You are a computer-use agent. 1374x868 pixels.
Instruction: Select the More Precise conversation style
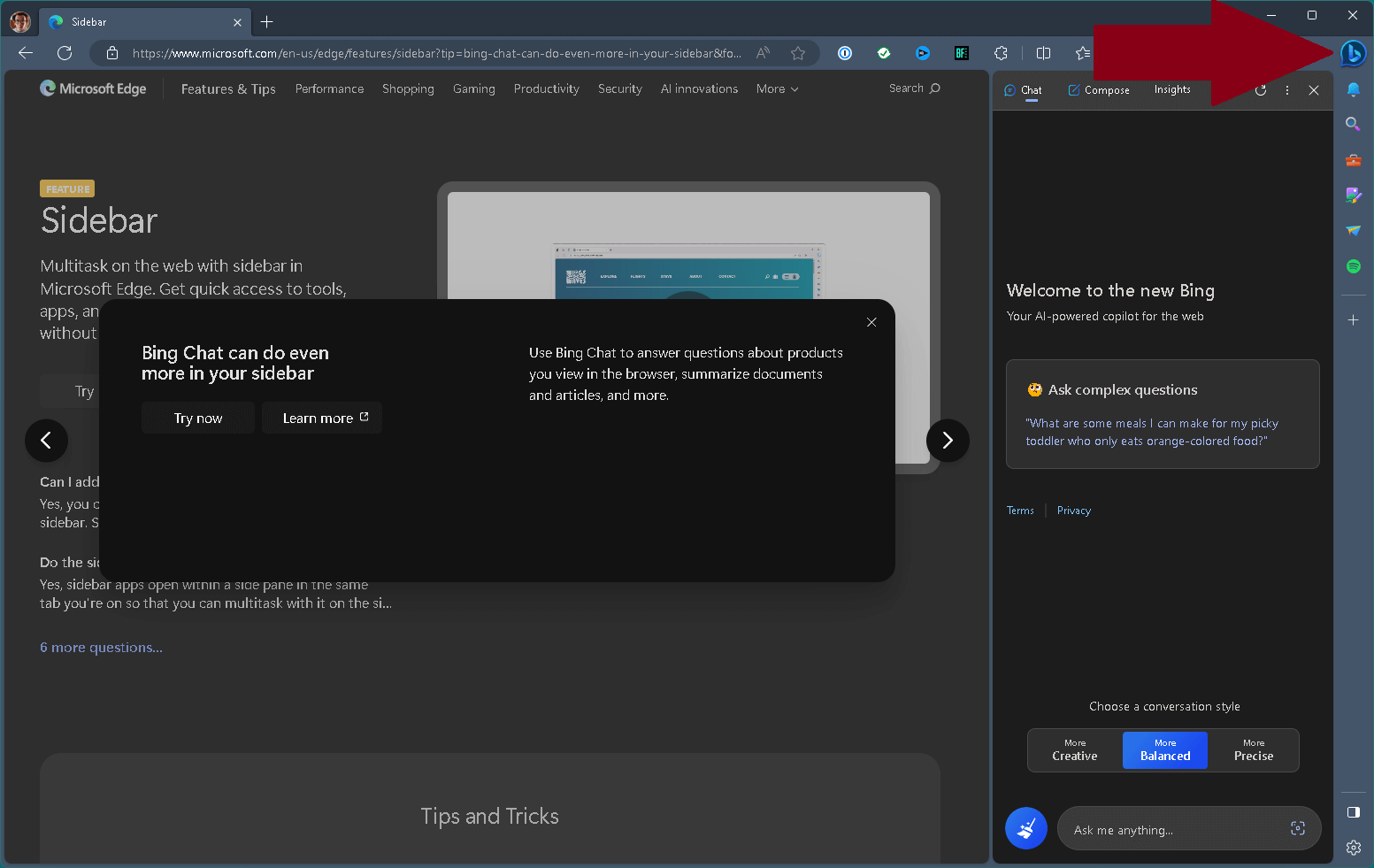pyautogui.click(x=1254, y=750)
